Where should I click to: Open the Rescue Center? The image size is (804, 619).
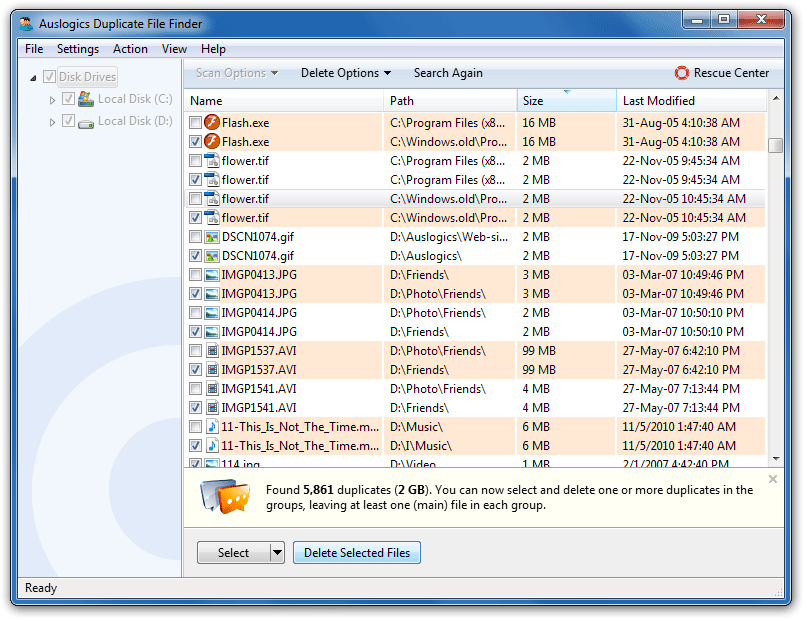point(721,73)
